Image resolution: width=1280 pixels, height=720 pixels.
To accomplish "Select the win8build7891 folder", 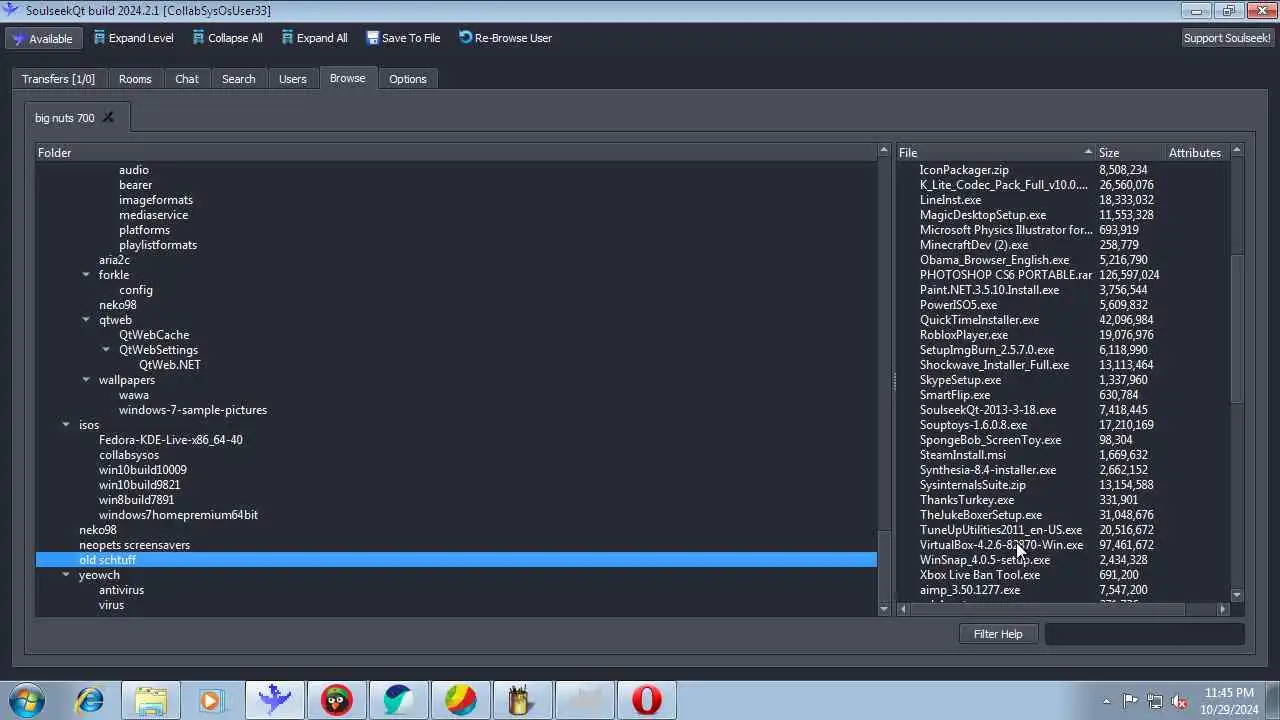I will pyautogui.click(x=136, y=500).
